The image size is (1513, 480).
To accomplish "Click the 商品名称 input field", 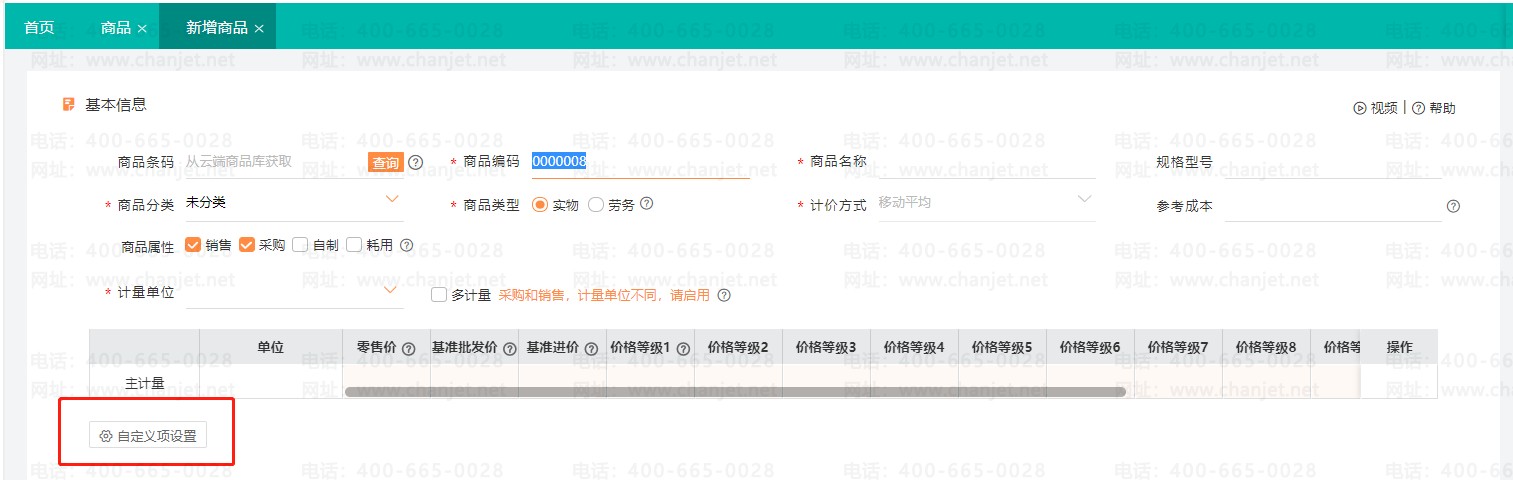I will (x=986, y=162).
